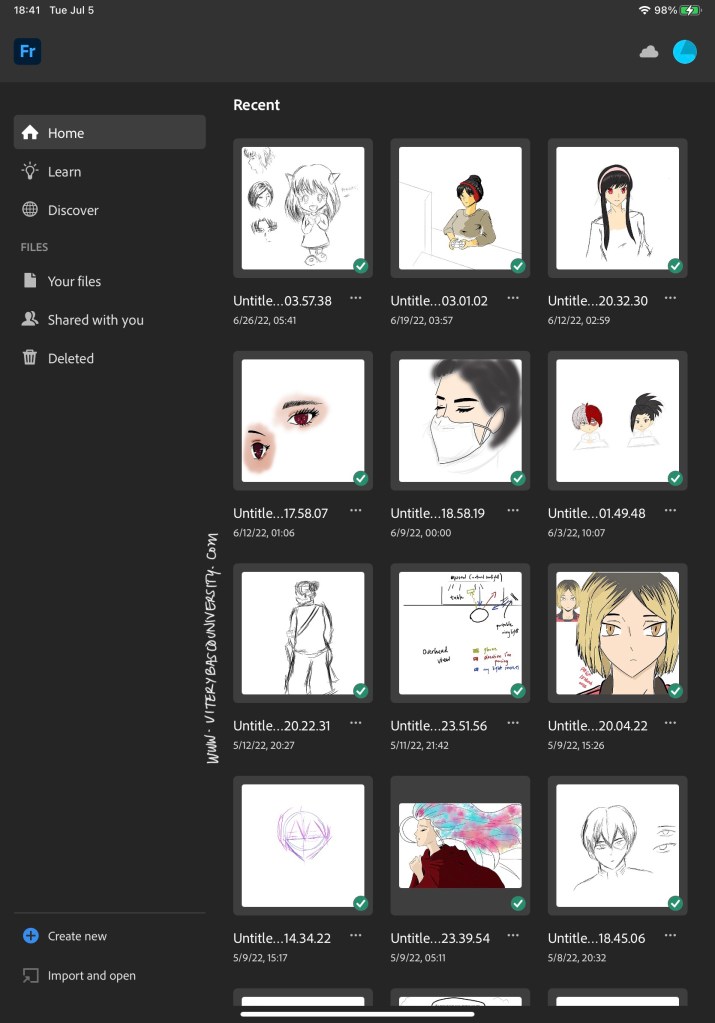The height and width of the screenshot is (1023, 715).
Task: Open the cloud sync status icon
Action: 649,52
